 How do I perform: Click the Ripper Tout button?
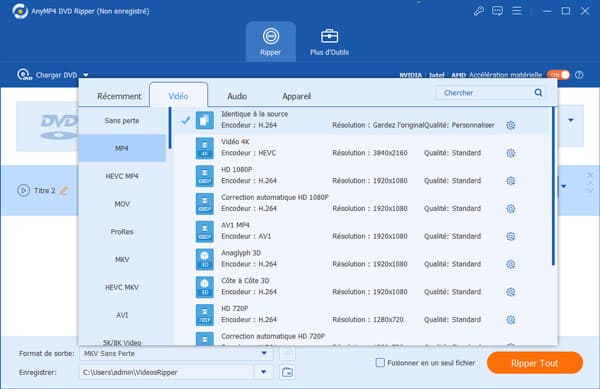coord(535,363)
